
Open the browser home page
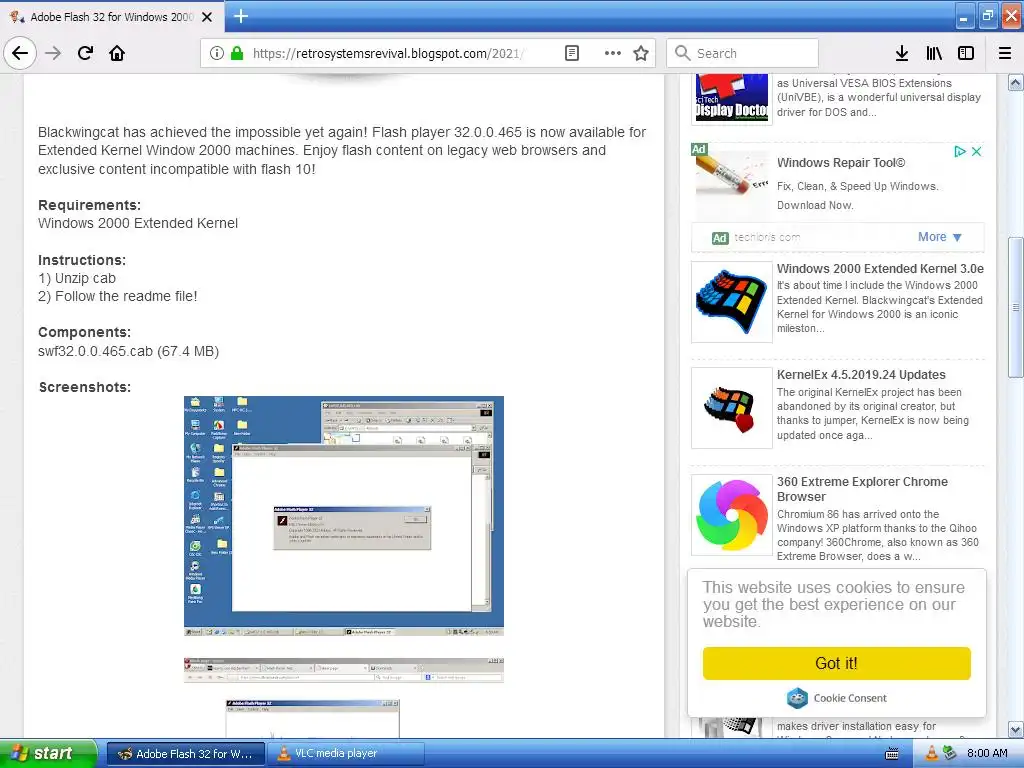click(117, 53)
